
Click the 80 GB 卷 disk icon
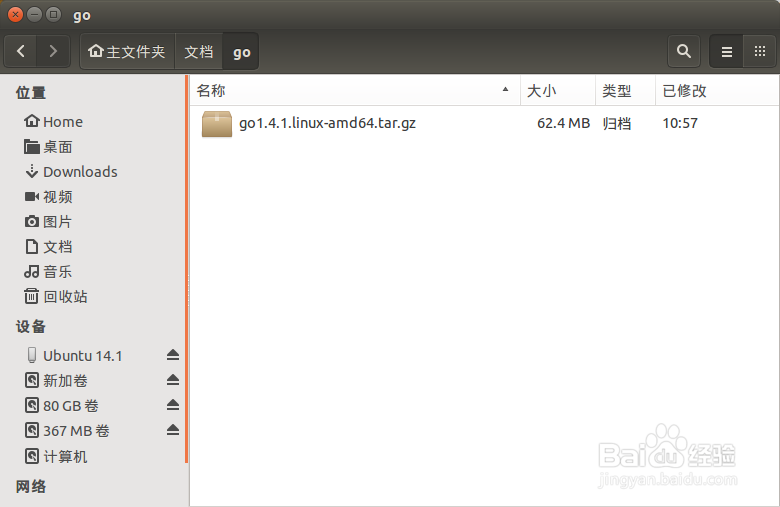pos(32,405)
